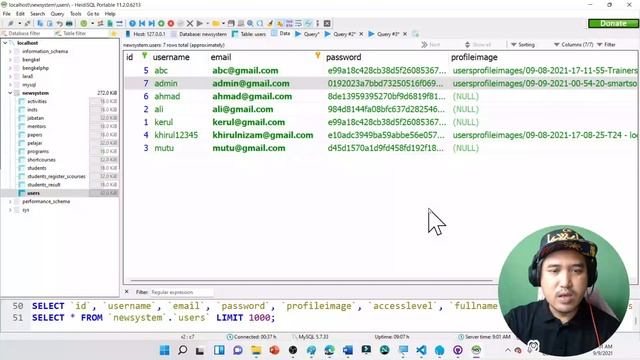This screenshot has height=360, width=640.
Task: Open the Windows Start button
Action: (164, 350)
